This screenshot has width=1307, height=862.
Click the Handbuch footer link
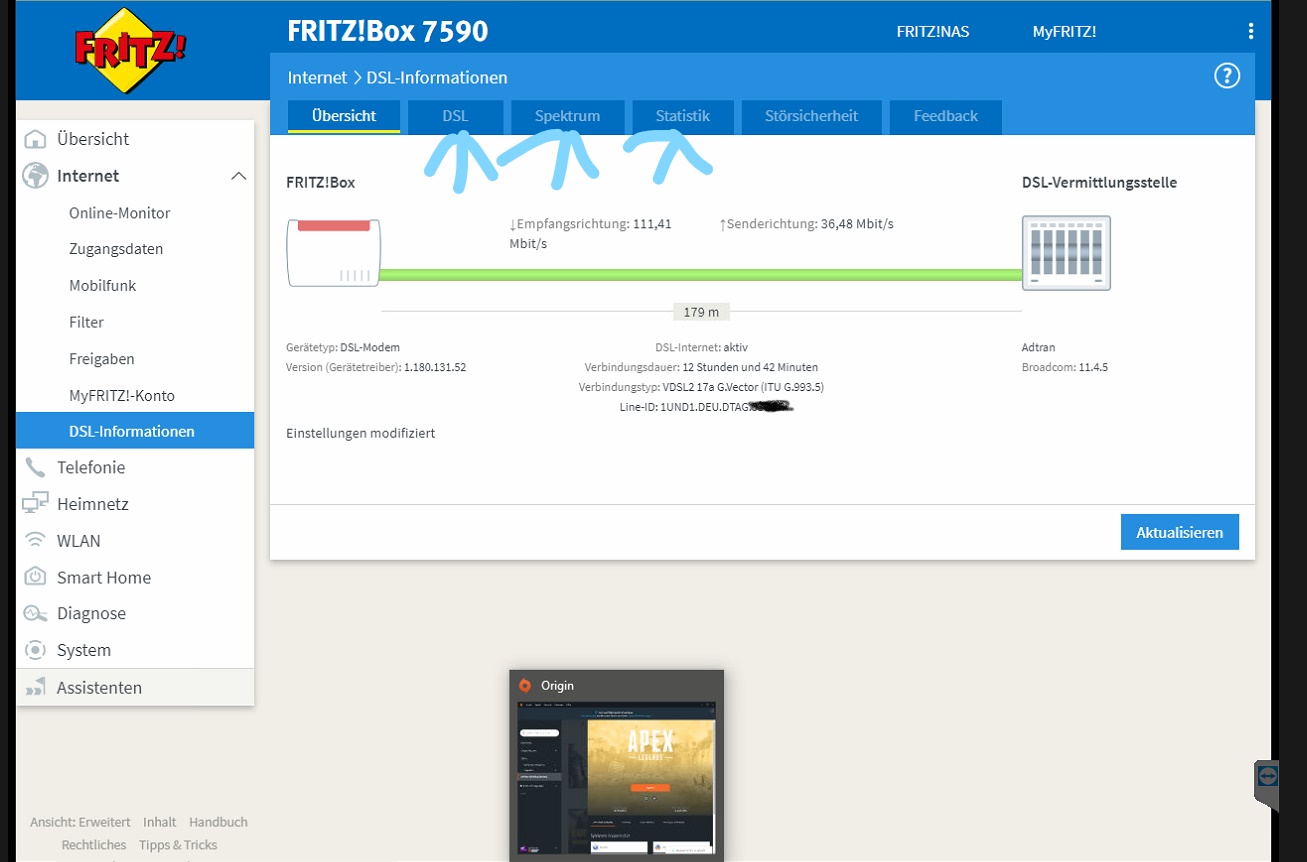pos(218,822)
